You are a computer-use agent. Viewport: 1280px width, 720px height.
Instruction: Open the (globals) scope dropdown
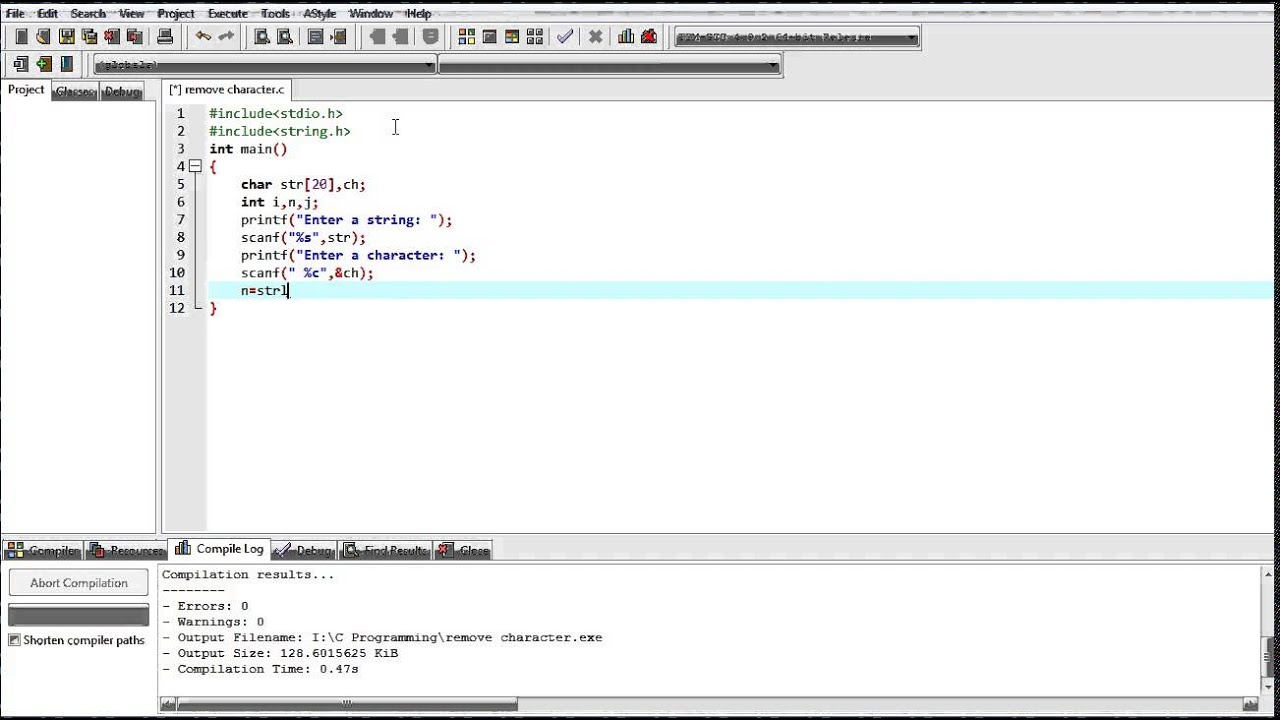click(x=264, y=66)
